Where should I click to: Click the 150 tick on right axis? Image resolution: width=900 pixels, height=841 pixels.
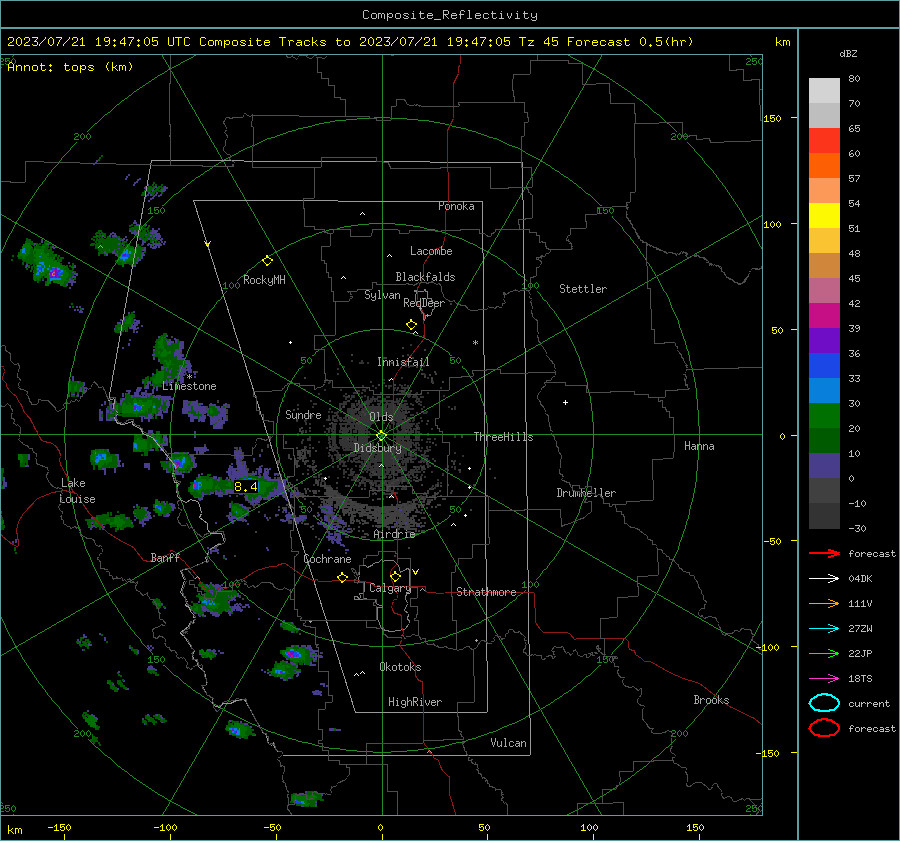click(773, 118)
